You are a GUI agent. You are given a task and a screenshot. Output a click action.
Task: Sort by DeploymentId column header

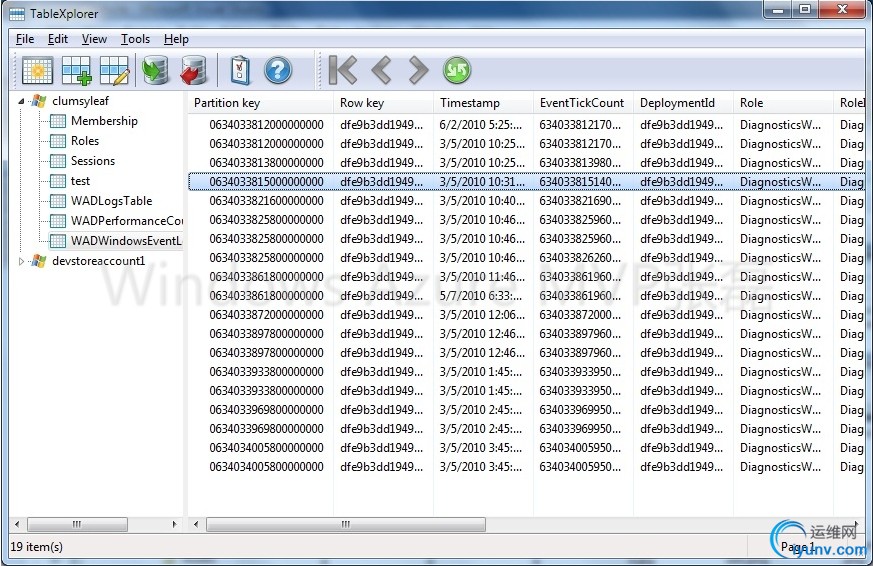[x=683, y=103]
